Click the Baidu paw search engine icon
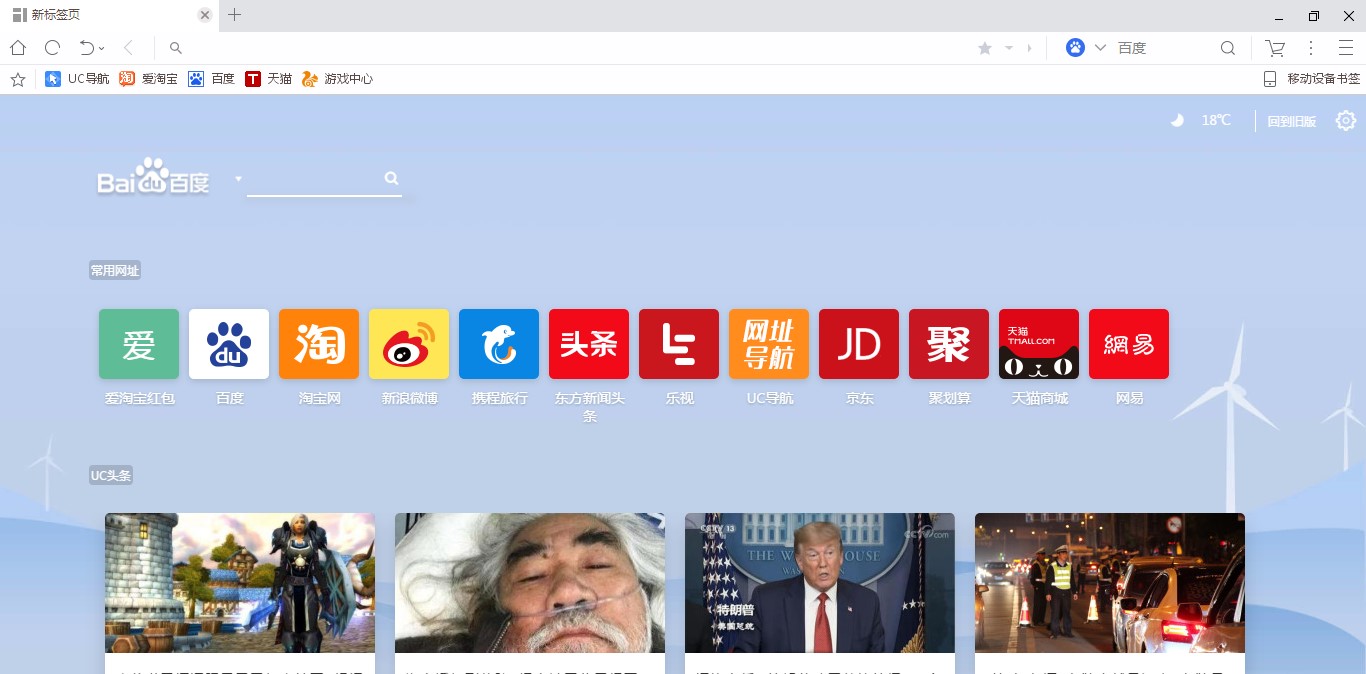This screenshot has height=674, width=1366. point(1075,48)
